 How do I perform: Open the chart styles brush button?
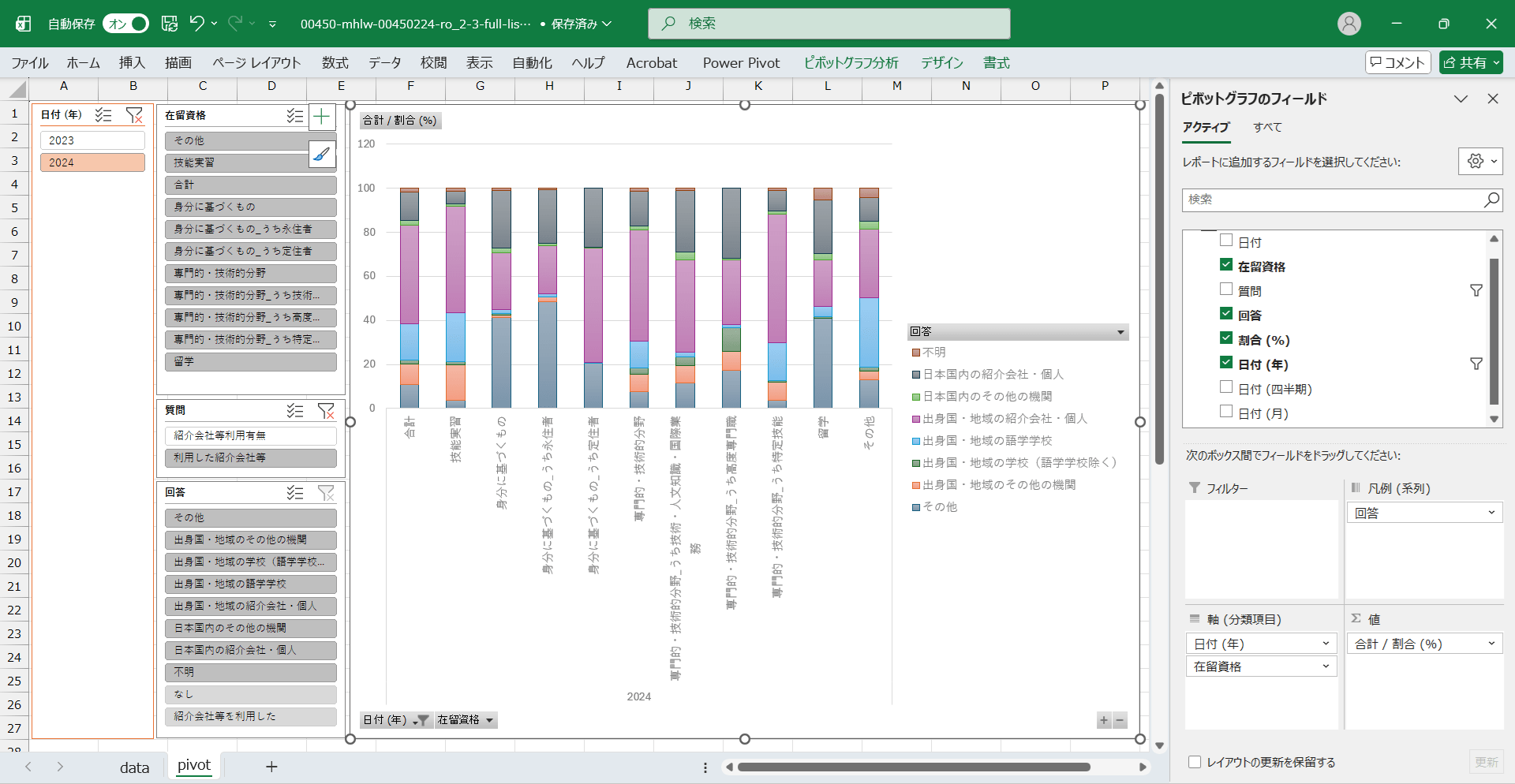click(x=322, y=155)
